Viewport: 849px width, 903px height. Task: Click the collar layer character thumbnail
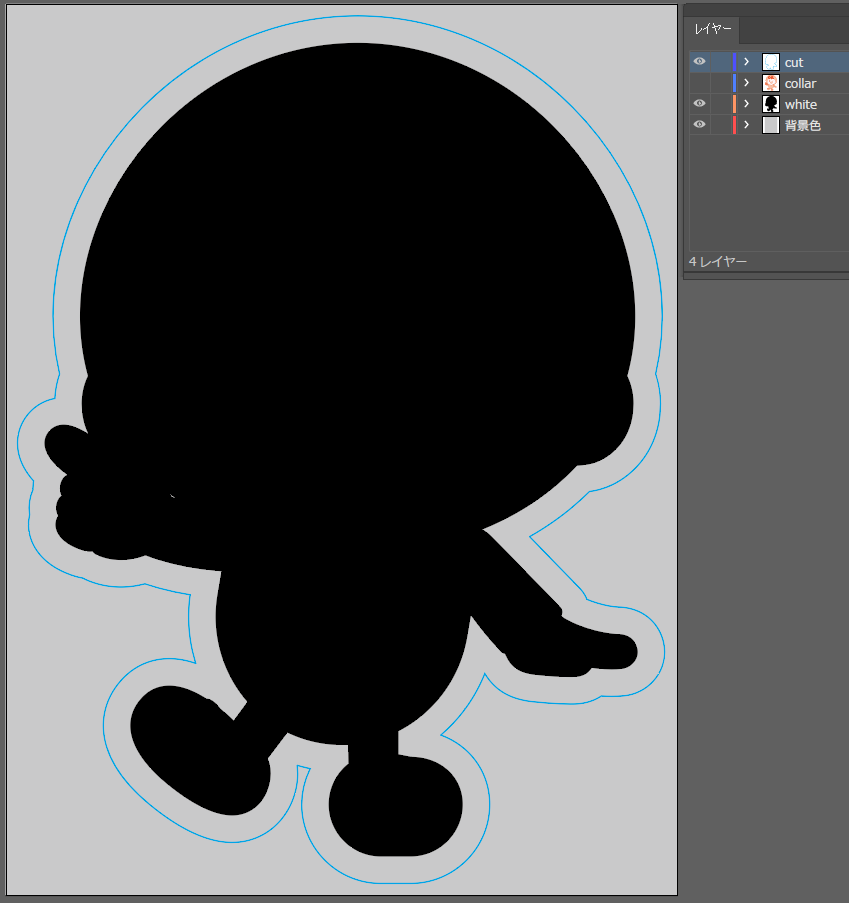coord(770,83)
